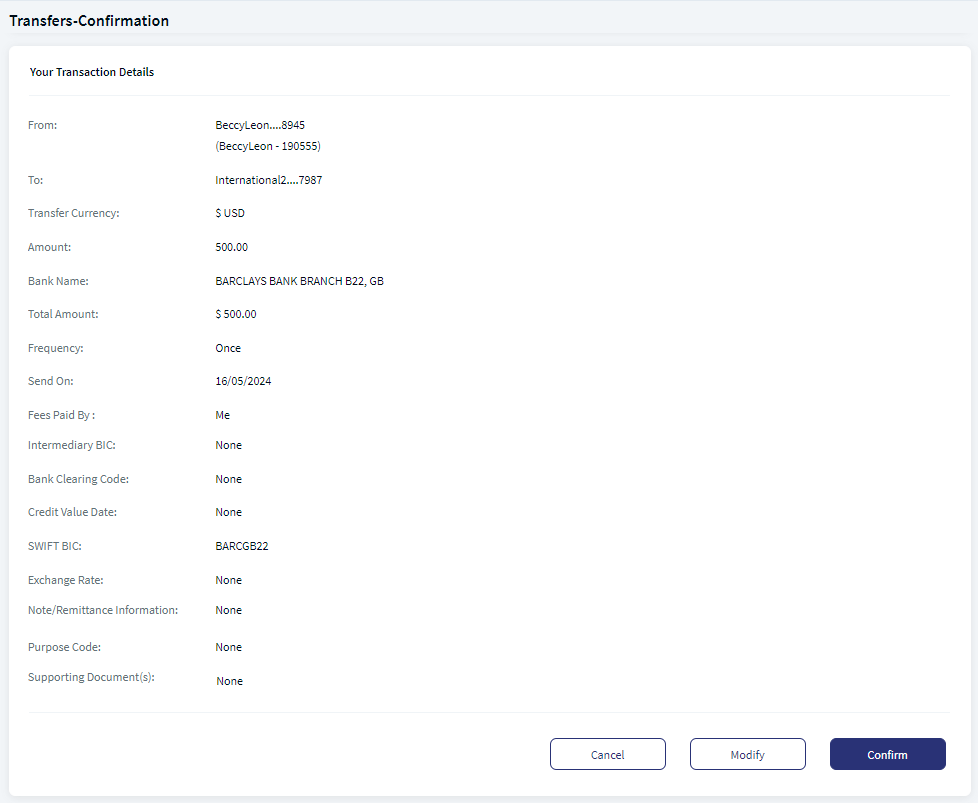Select the Bank Clearing Code None value
Screen dimensions: 978x803
[228, 479]
